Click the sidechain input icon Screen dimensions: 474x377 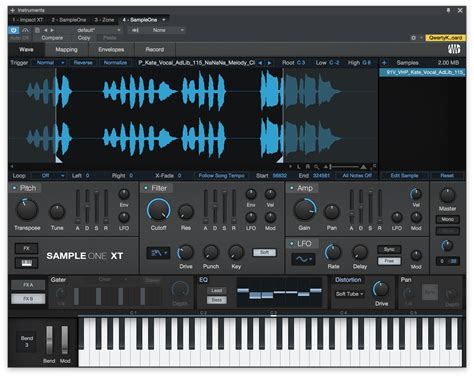(135, 30)
